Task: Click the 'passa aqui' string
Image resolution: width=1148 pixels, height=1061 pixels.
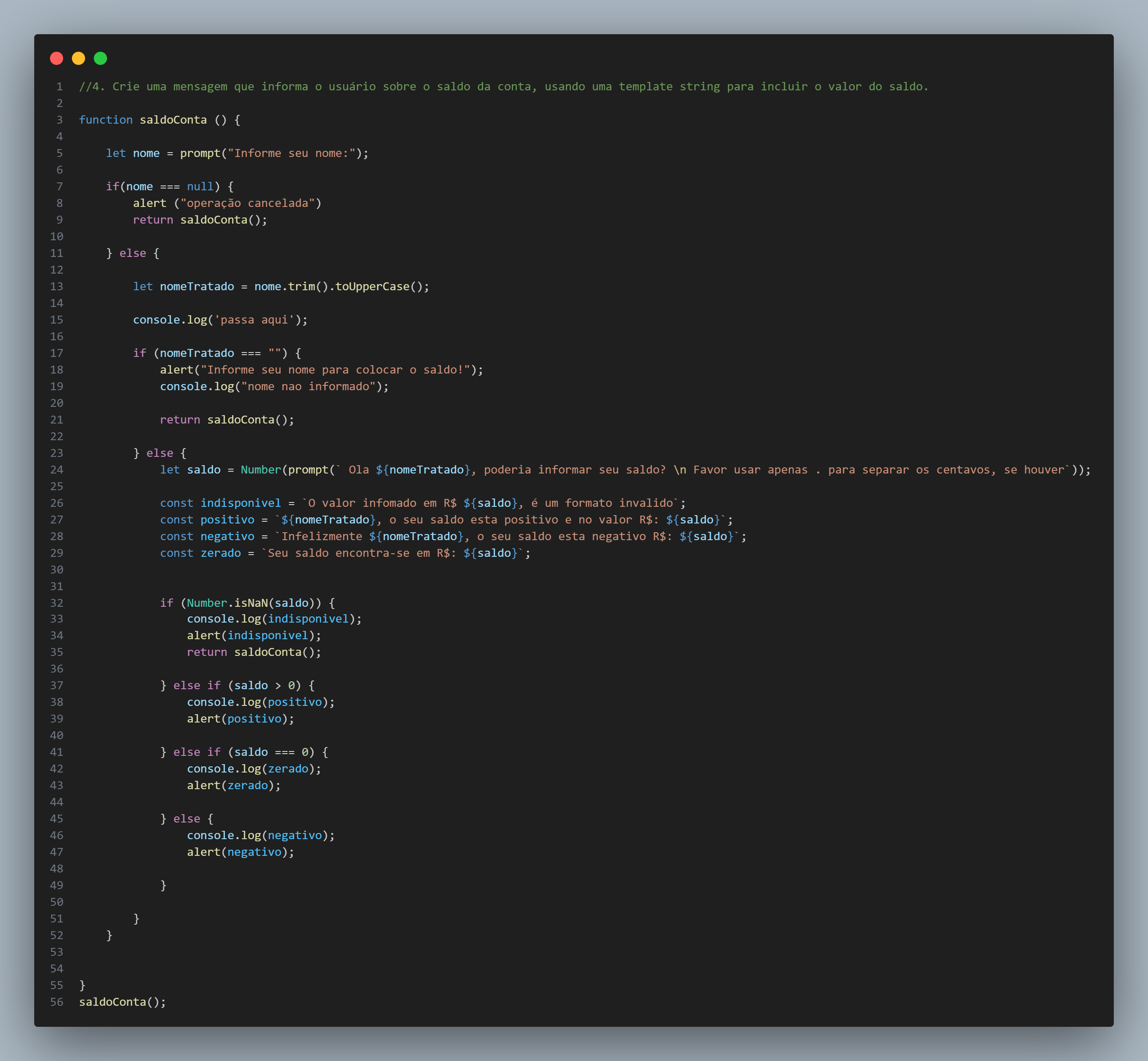Action: [x=254, y=320]
